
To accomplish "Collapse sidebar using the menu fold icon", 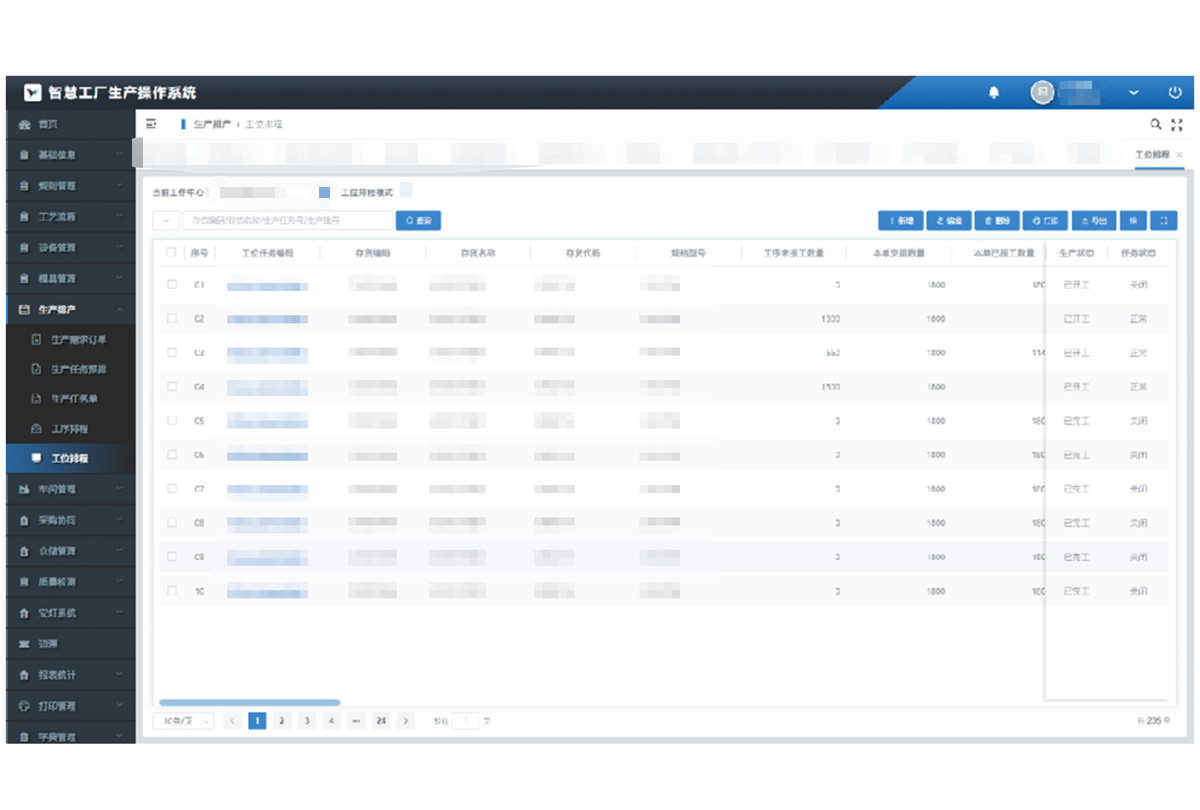I will (151, 124).
